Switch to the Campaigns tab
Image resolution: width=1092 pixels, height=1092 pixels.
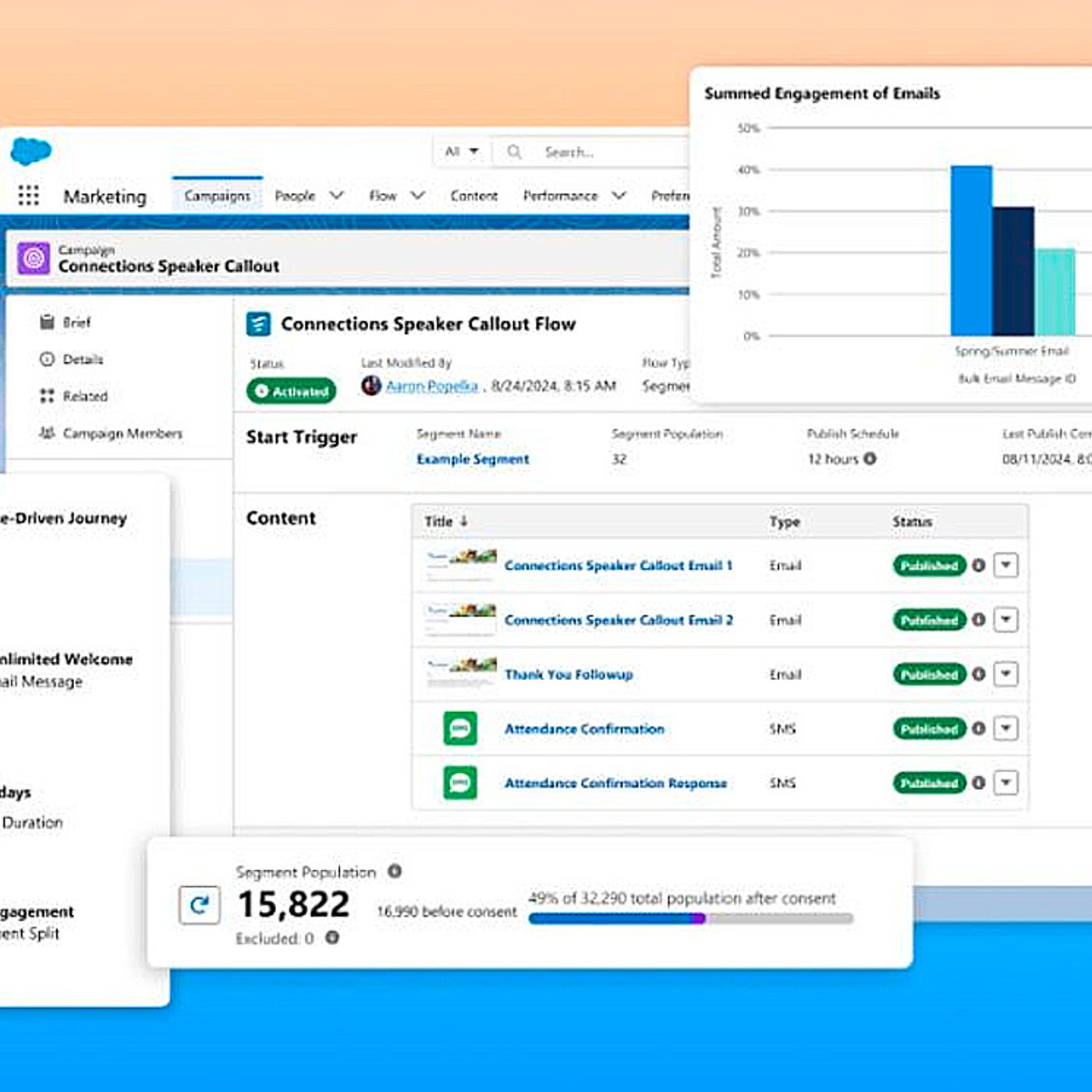[218, 196]
